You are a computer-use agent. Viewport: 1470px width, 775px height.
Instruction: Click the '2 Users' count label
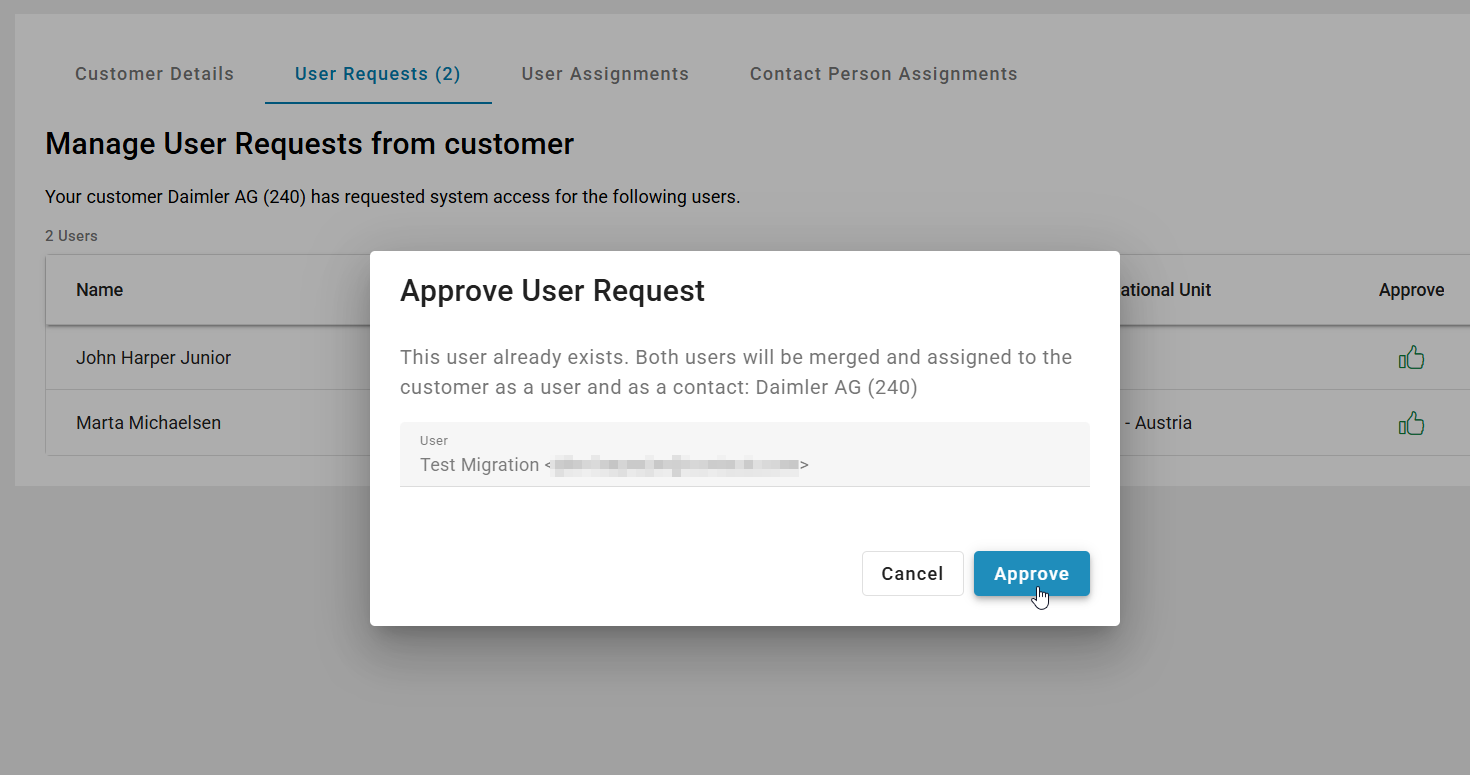click(71, 236)
